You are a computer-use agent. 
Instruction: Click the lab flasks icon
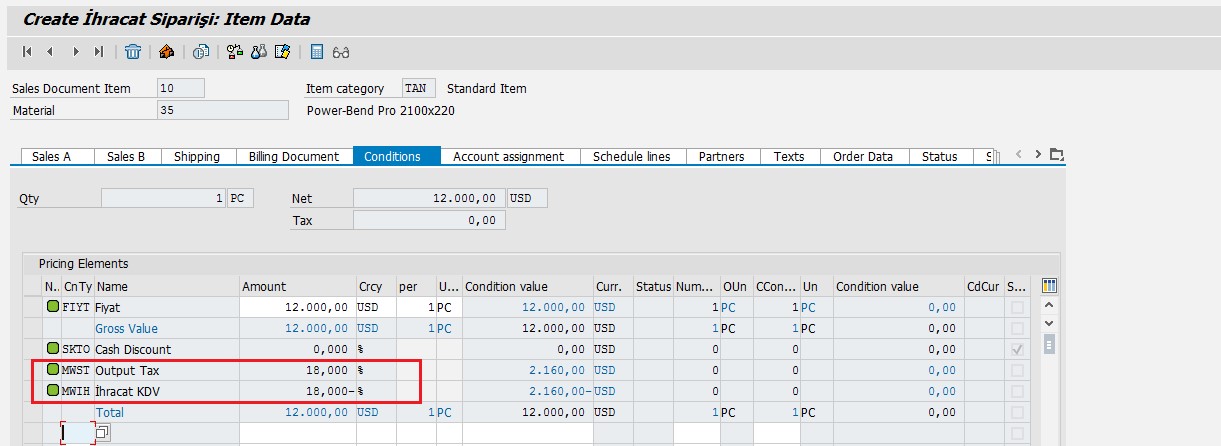259,52
